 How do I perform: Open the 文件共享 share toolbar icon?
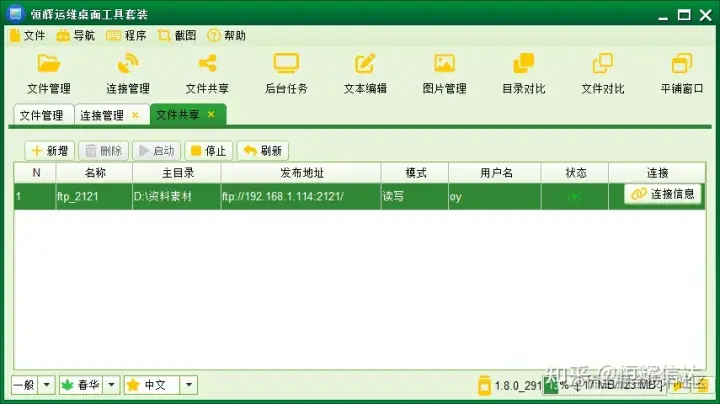coord(207,64)
